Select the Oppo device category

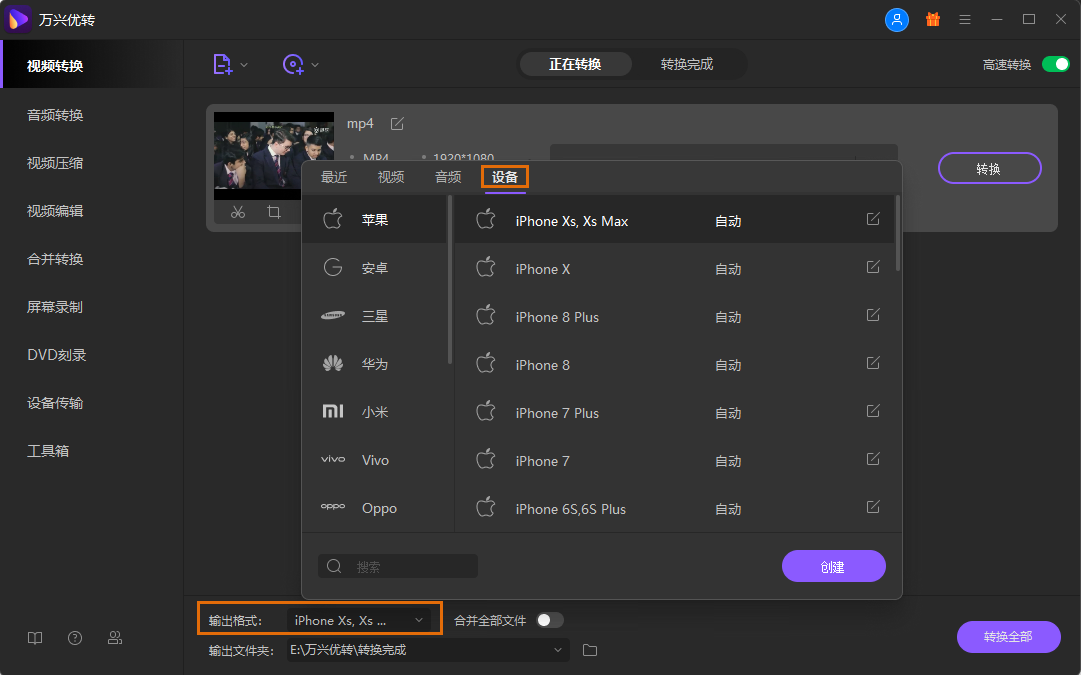tap(374, 508)
